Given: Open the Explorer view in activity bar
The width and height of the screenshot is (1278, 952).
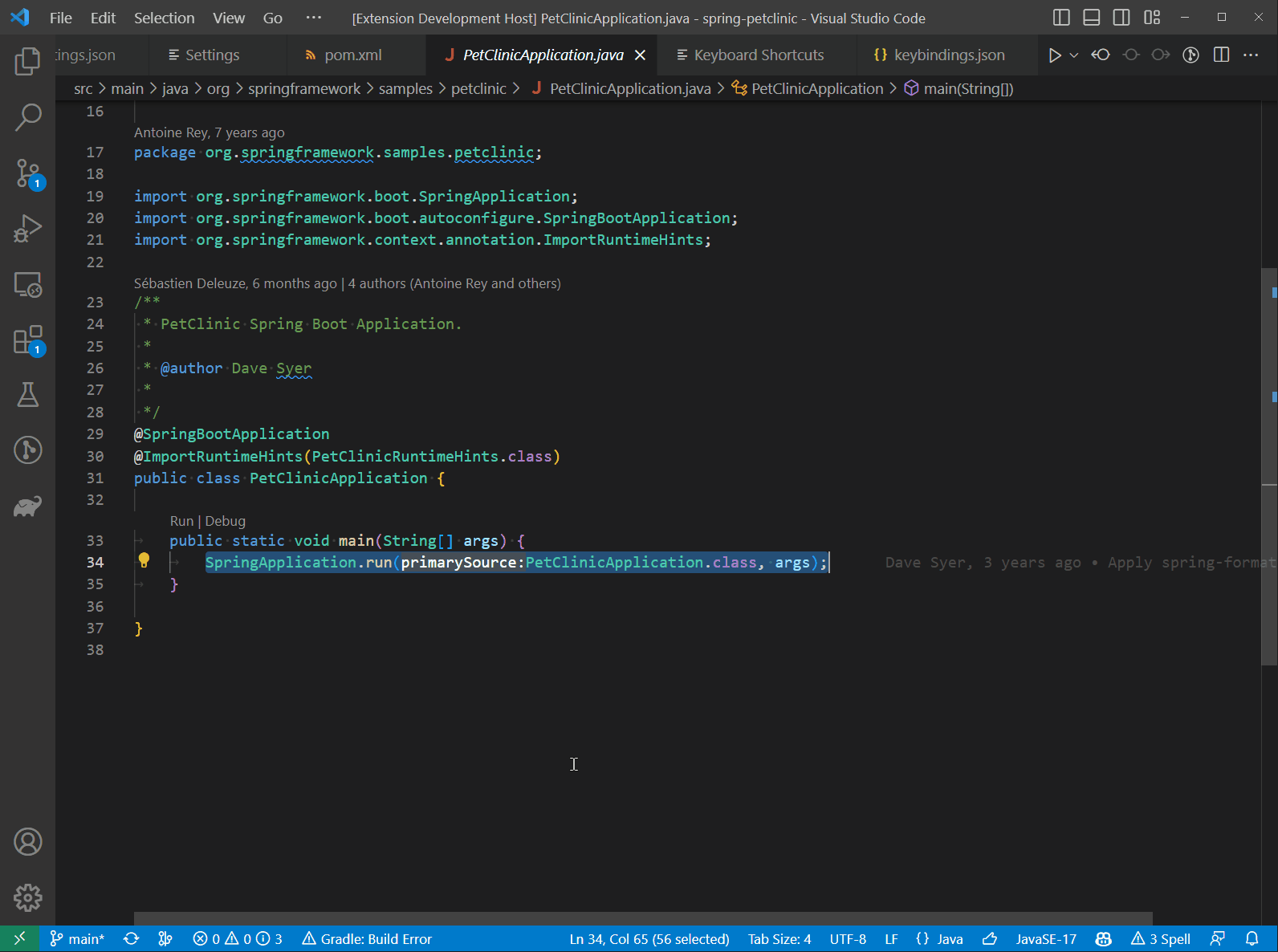Looking at the screenshot, I should 27,61.
